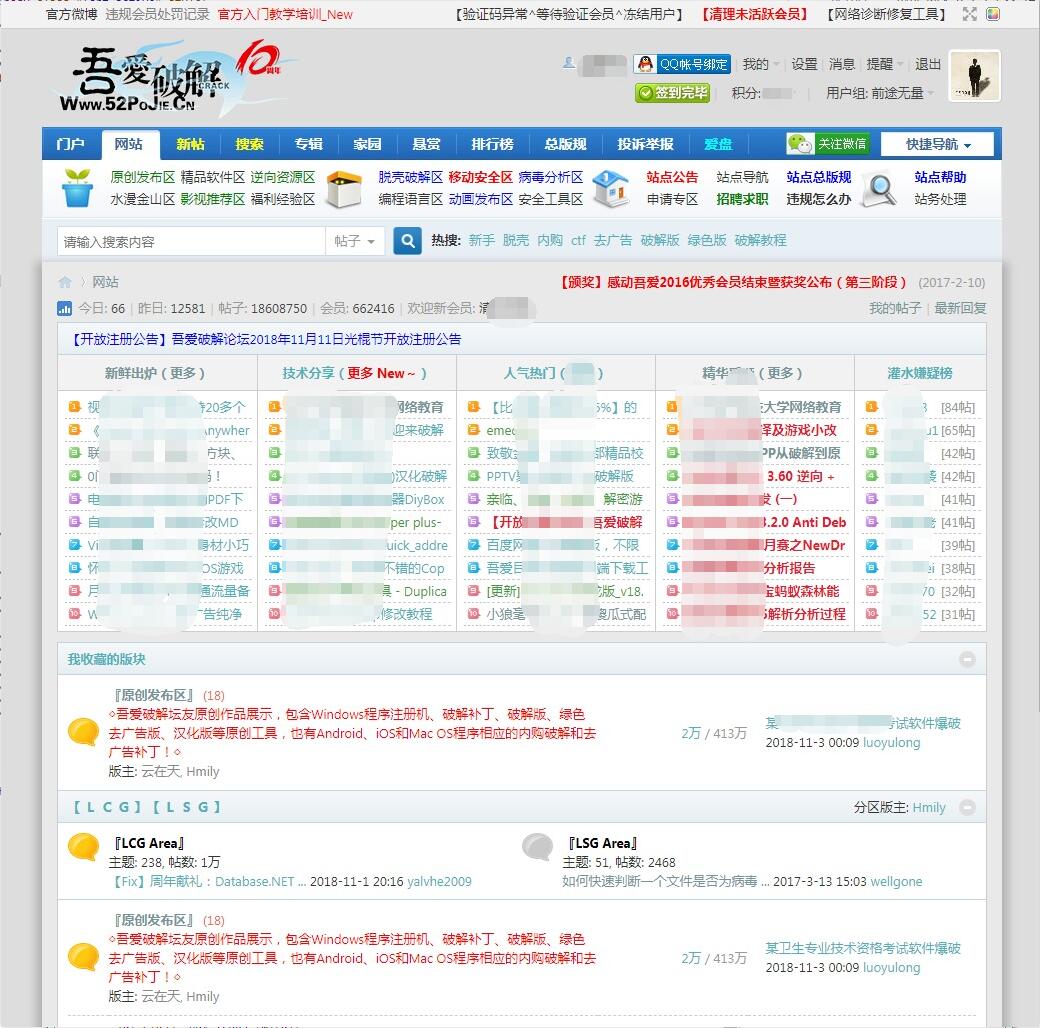Open the 官方微博 top link

72,14
